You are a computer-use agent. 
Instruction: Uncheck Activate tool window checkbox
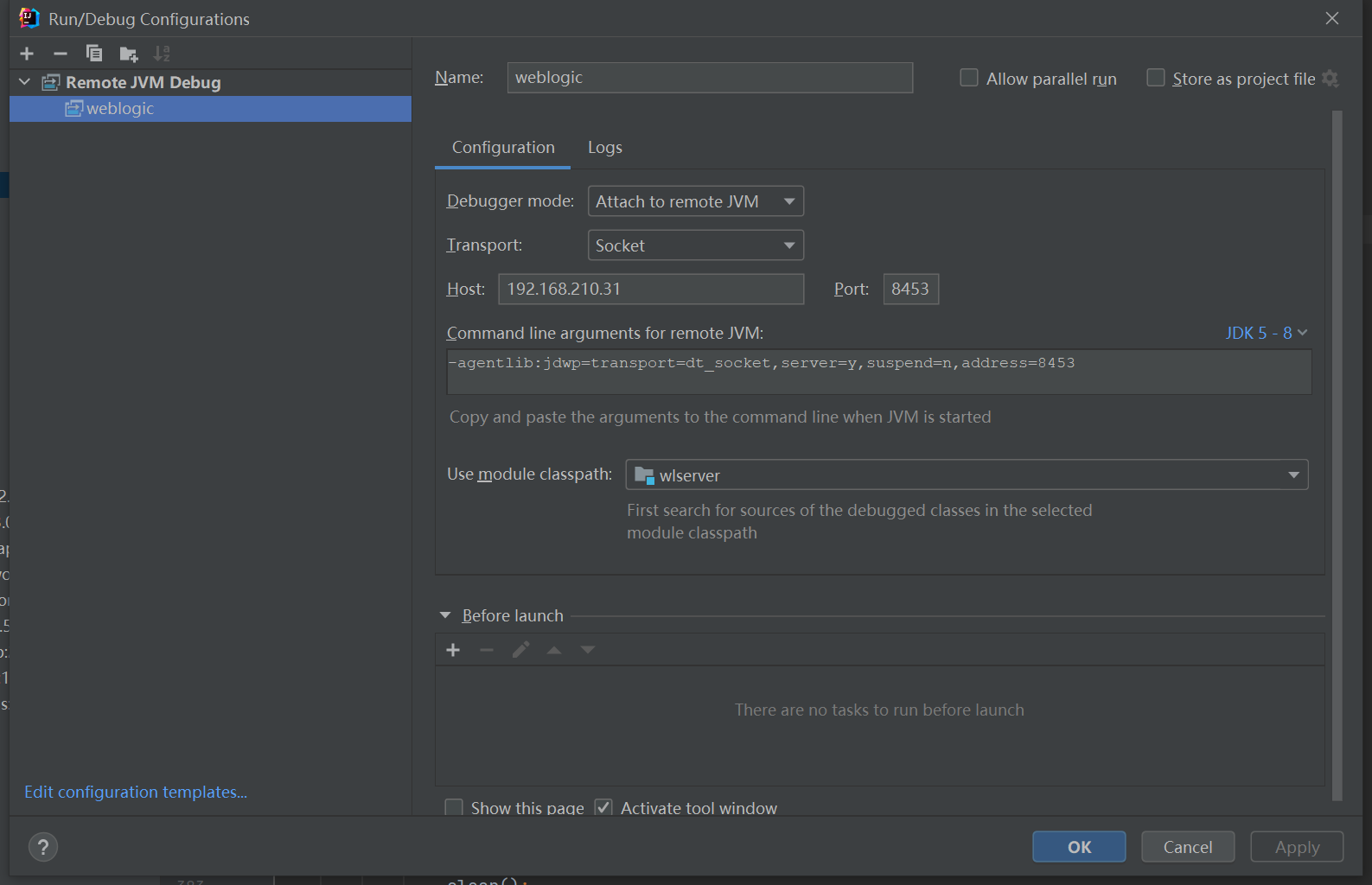coord(603,808)
